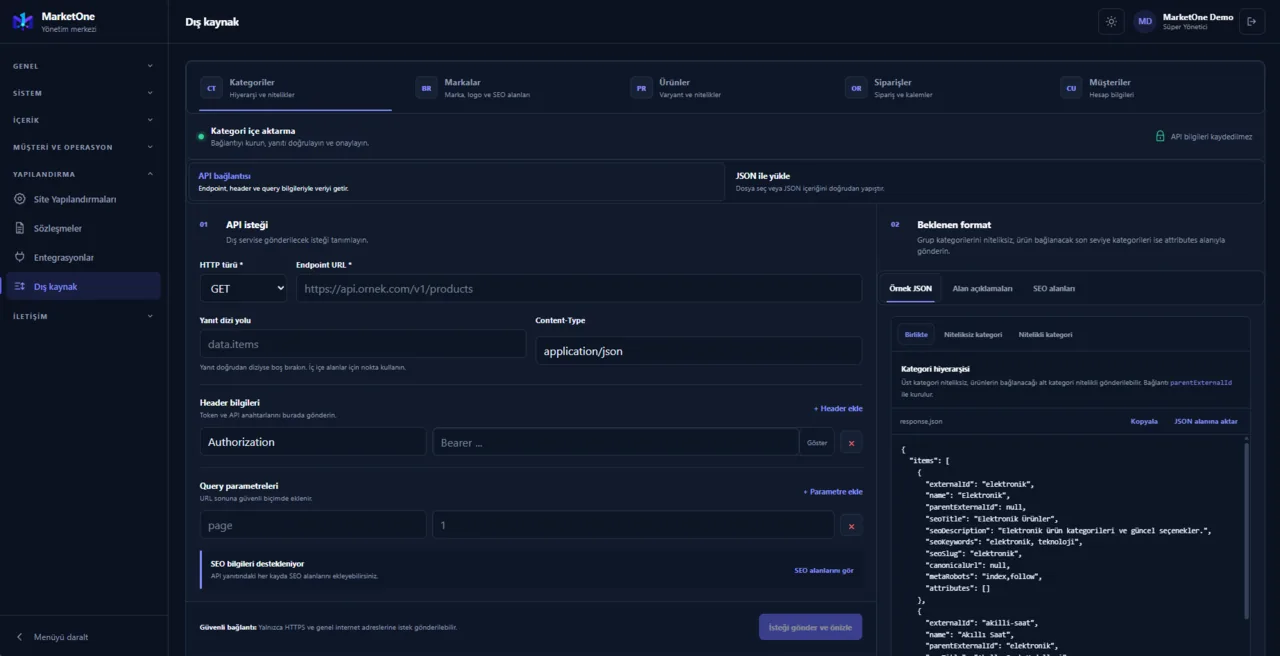Click the Site Yapılandırmaları gear icon
Screen dimensions: 1280x656
(20, 199)
